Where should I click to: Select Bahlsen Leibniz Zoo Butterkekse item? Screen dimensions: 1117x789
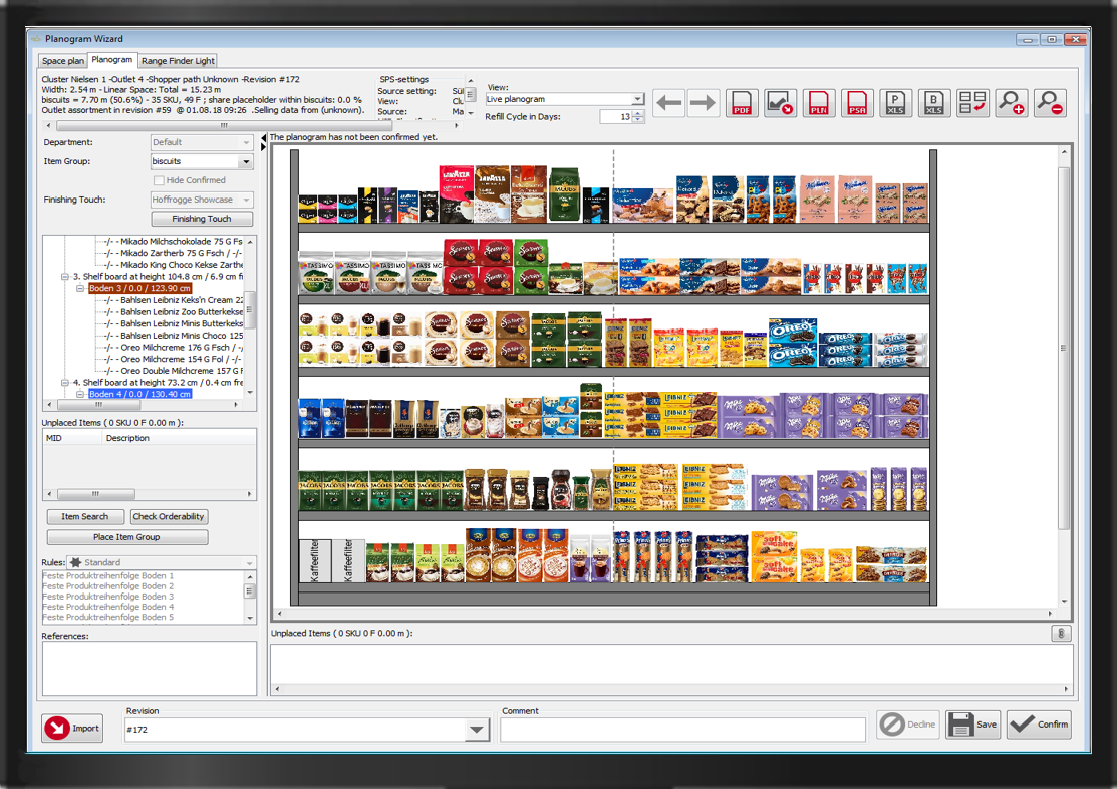coord(182,312)
